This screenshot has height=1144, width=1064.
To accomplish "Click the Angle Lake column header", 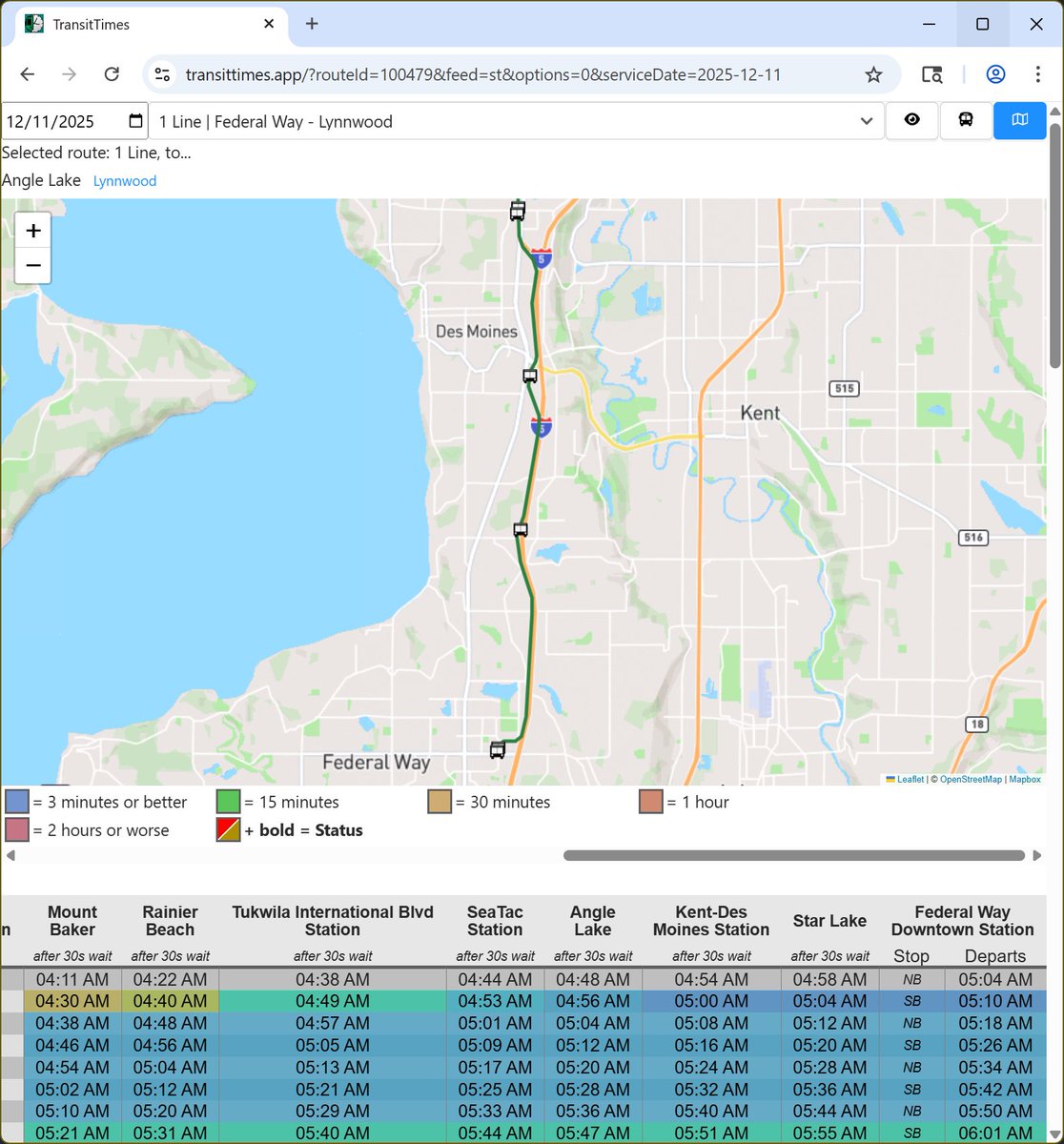I will pos(593,921).
